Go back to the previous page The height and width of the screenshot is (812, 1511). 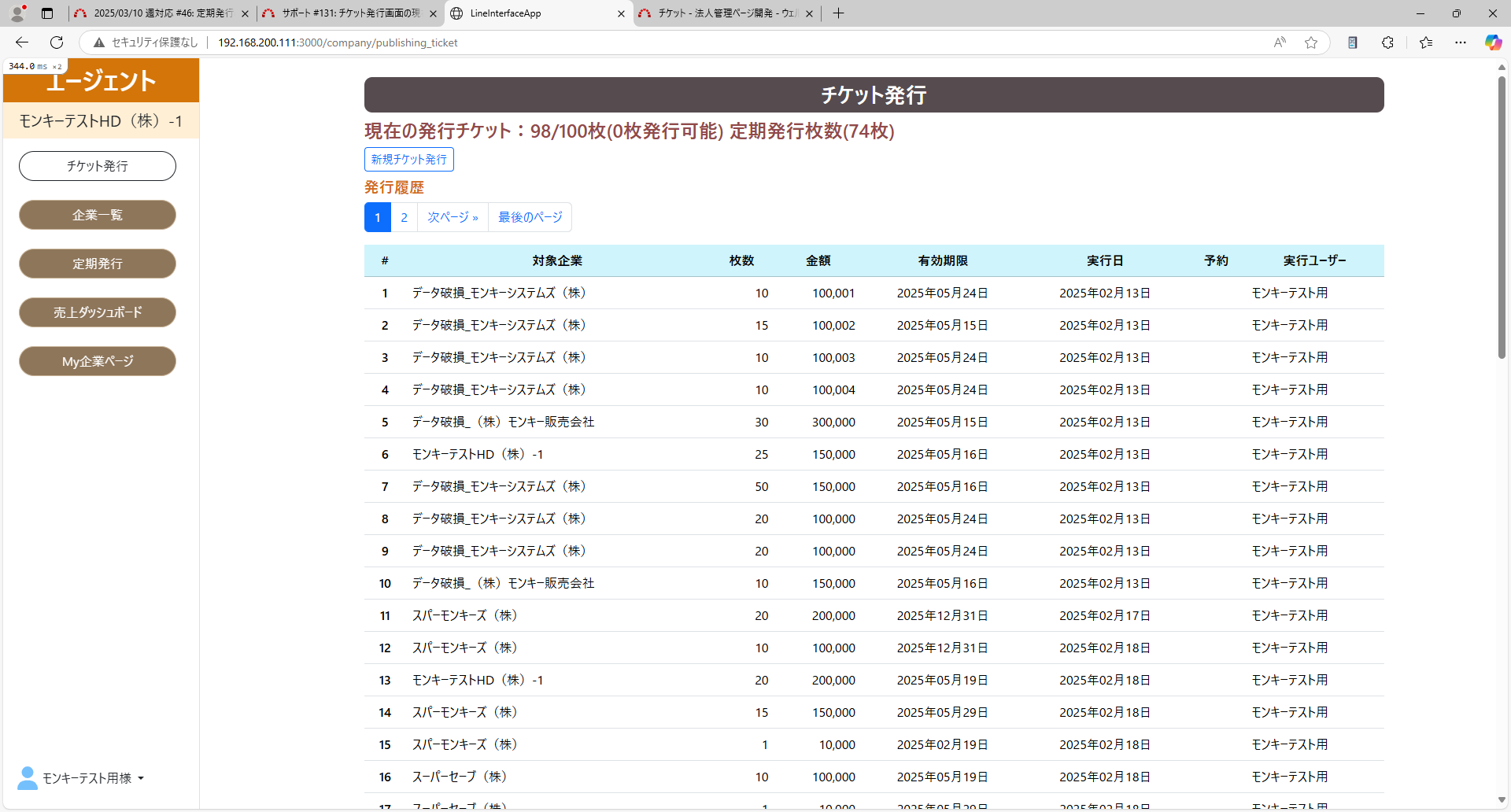22,42
